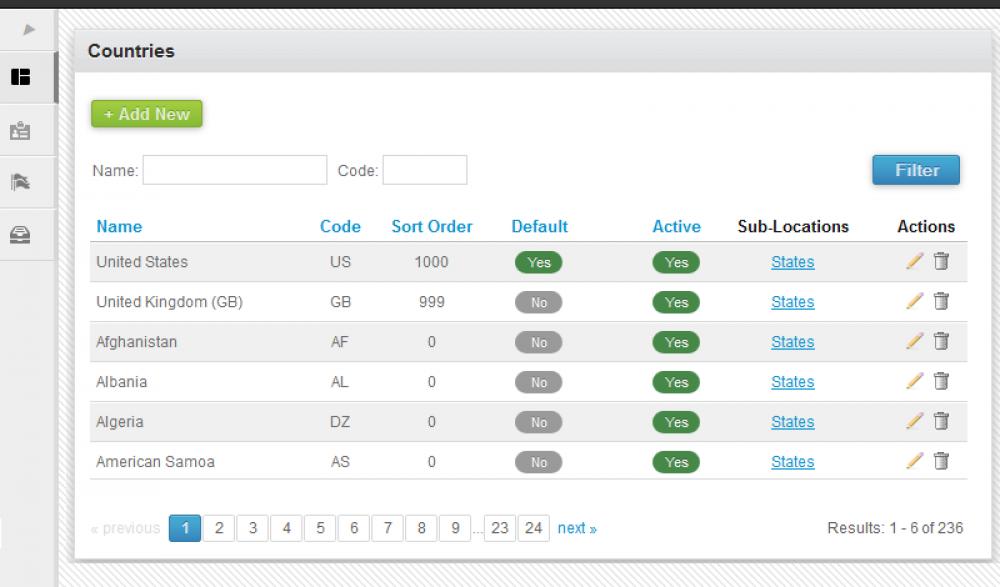1000x587 pixels.
Task: Expand the collapsed sidebar via the arrow
Action: tap(29, 30)
